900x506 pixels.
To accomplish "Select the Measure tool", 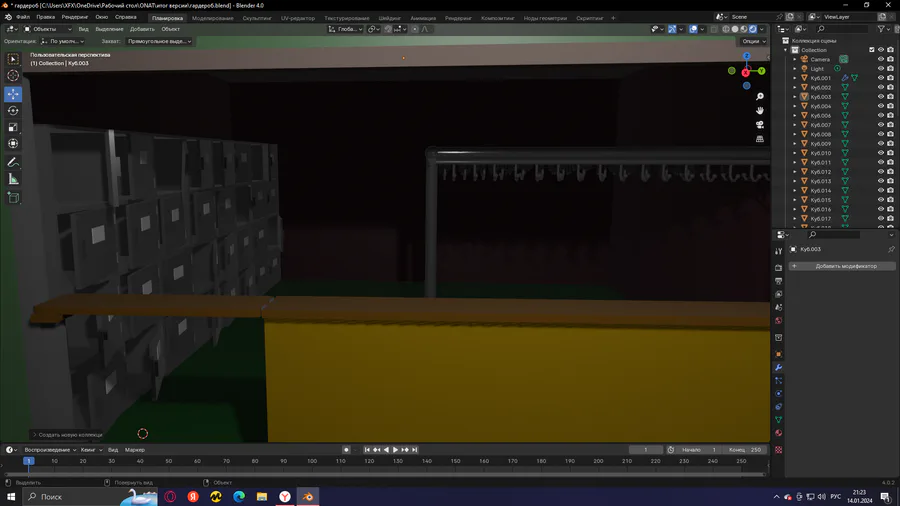I will pos(13,180).
